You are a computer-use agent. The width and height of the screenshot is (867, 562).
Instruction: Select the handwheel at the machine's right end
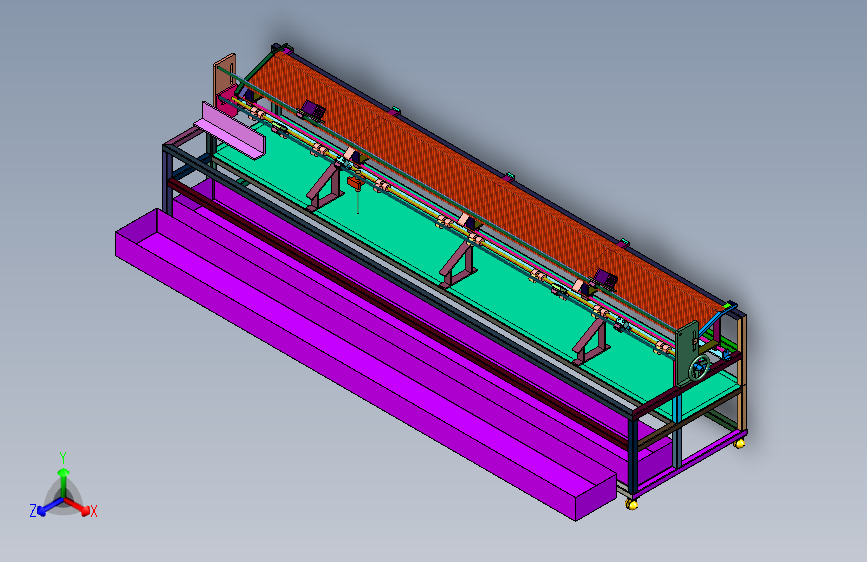point(699,367)
